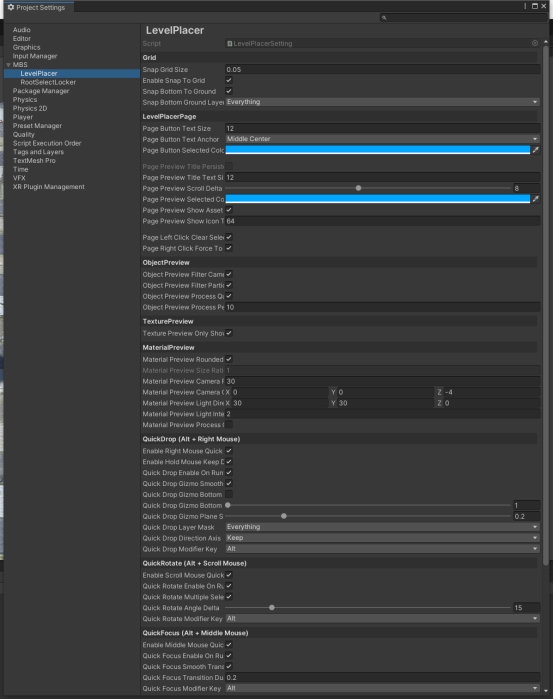Click the Snap Grid Size value field
This screenshot has width=554, height=700.
[x=383, y=70]
